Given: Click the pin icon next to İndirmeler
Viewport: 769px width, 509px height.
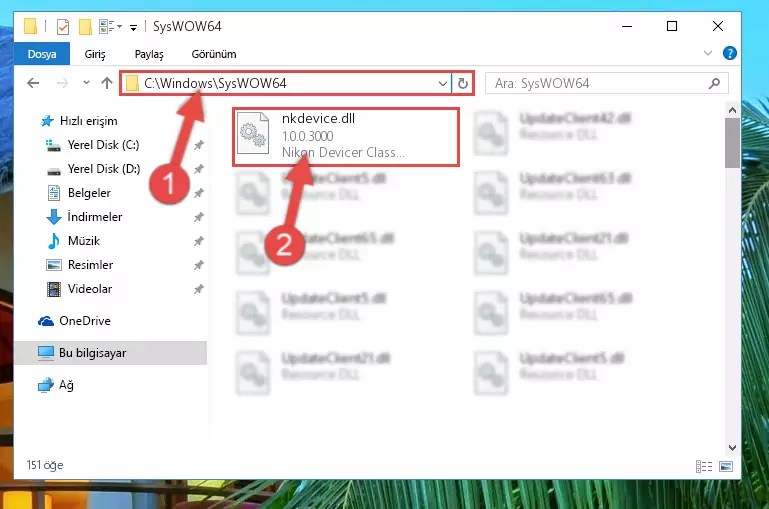Looking at the screenshot, I should click(x=199, y=217).
